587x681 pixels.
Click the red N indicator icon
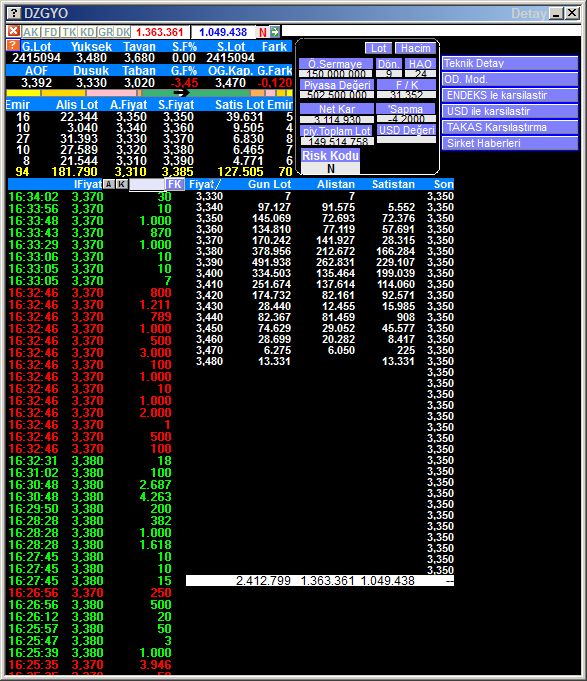pyautogui.click(x=263, y=32)
